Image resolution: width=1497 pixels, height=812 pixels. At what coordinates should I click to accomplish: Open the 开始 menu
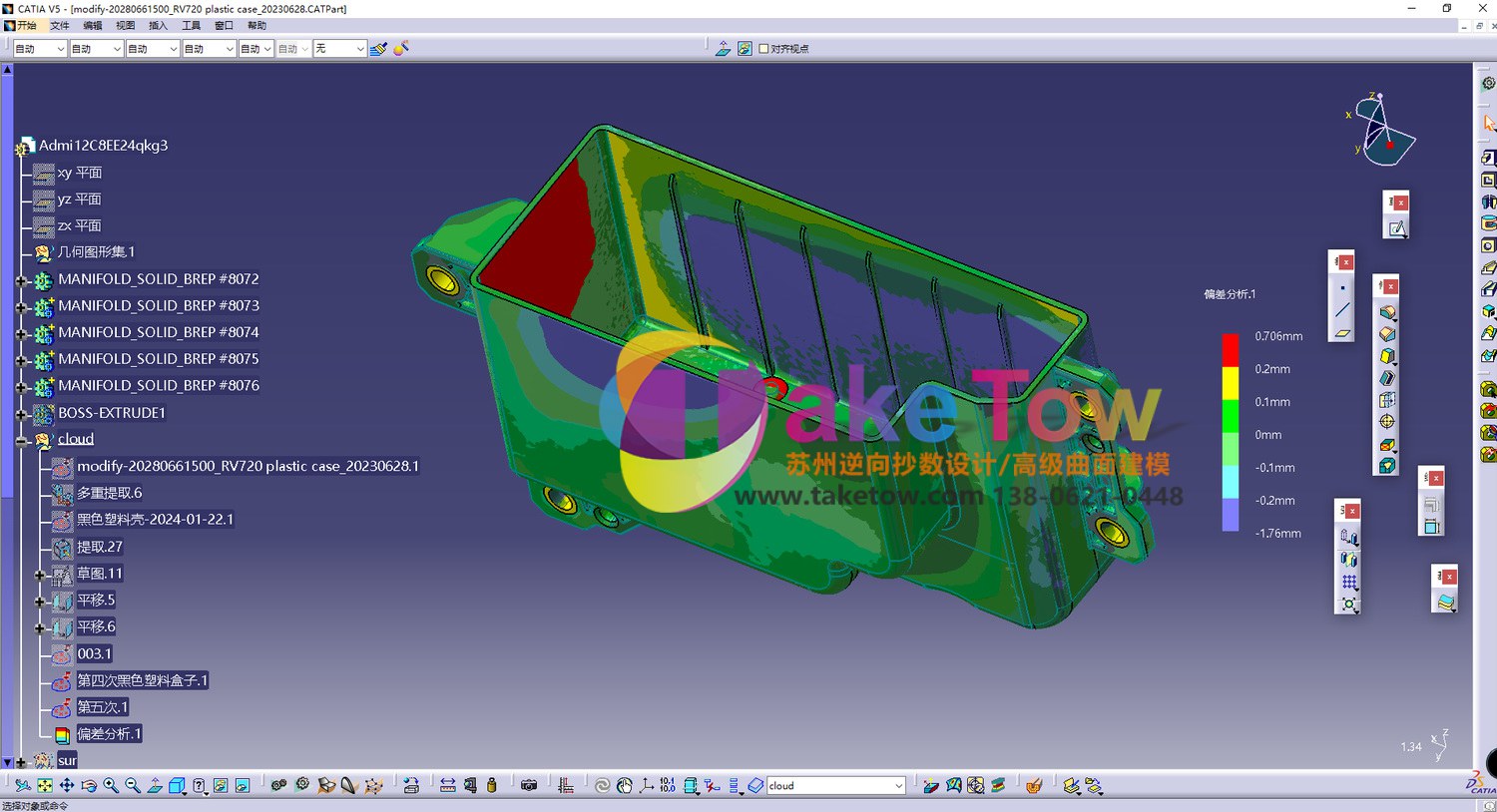26,25
